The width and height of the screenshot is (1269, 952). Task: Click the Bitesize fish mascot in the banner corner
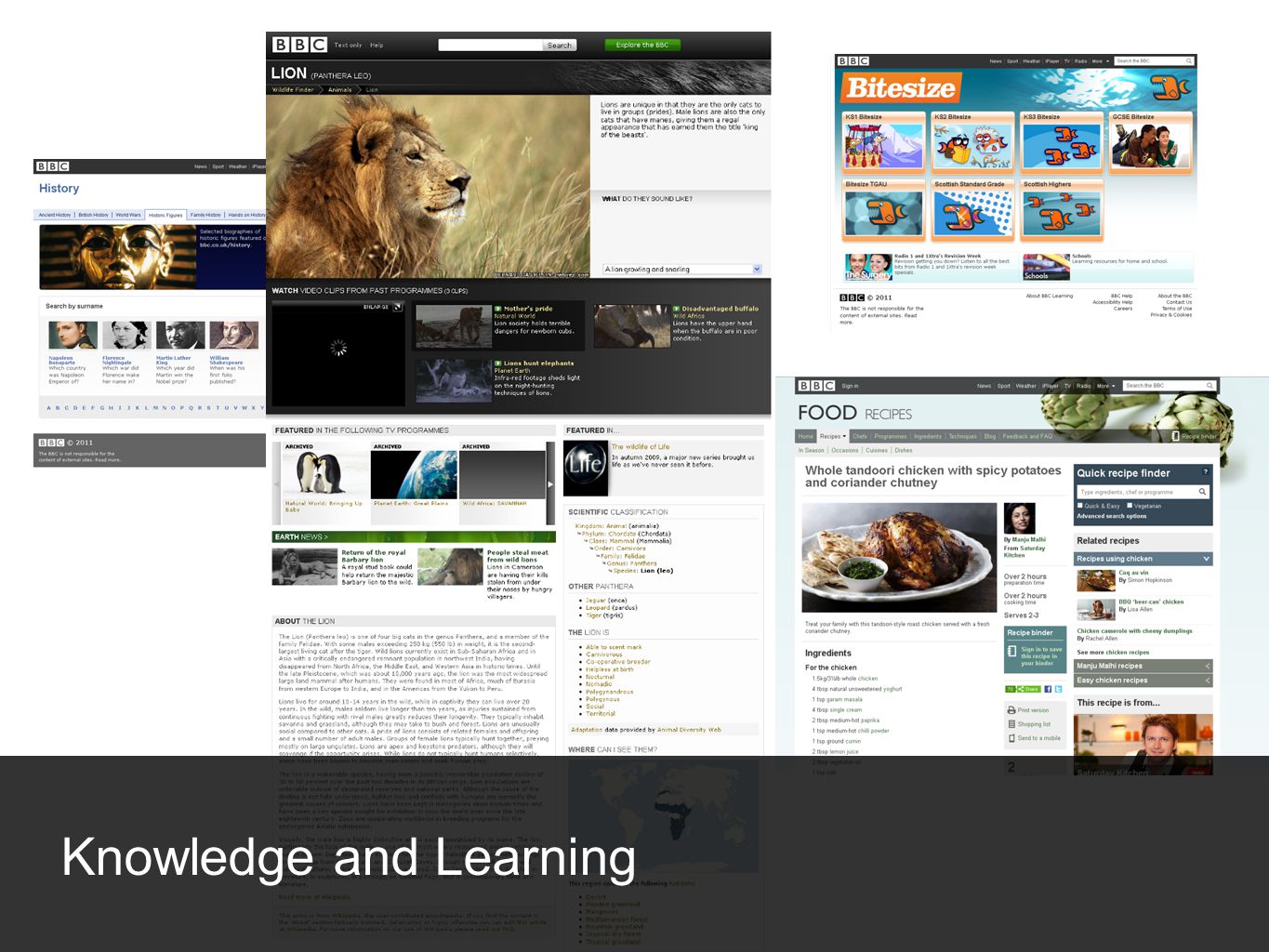pyautogui.click(x=1170, y=86)
